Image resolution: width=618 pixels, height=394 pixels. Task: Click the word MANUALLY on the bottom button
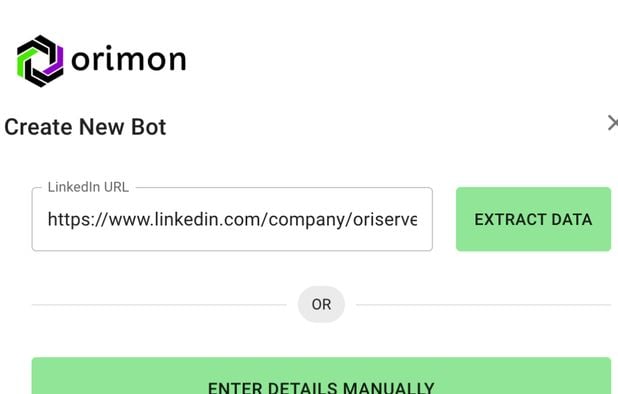point(389,388)
